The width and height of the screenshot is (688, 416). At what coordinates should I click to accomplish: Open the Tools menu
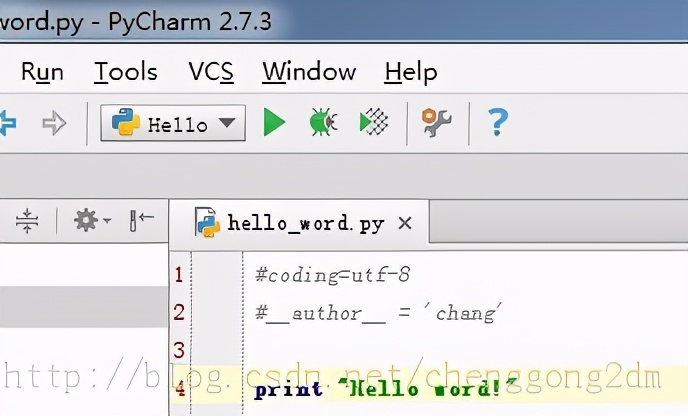[125, 72]
